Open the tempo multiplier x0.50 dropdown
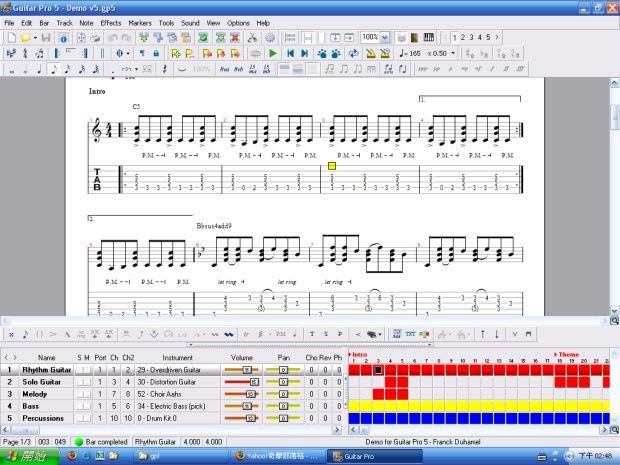This screenshot has width=620, height=465. click(453, 53)
